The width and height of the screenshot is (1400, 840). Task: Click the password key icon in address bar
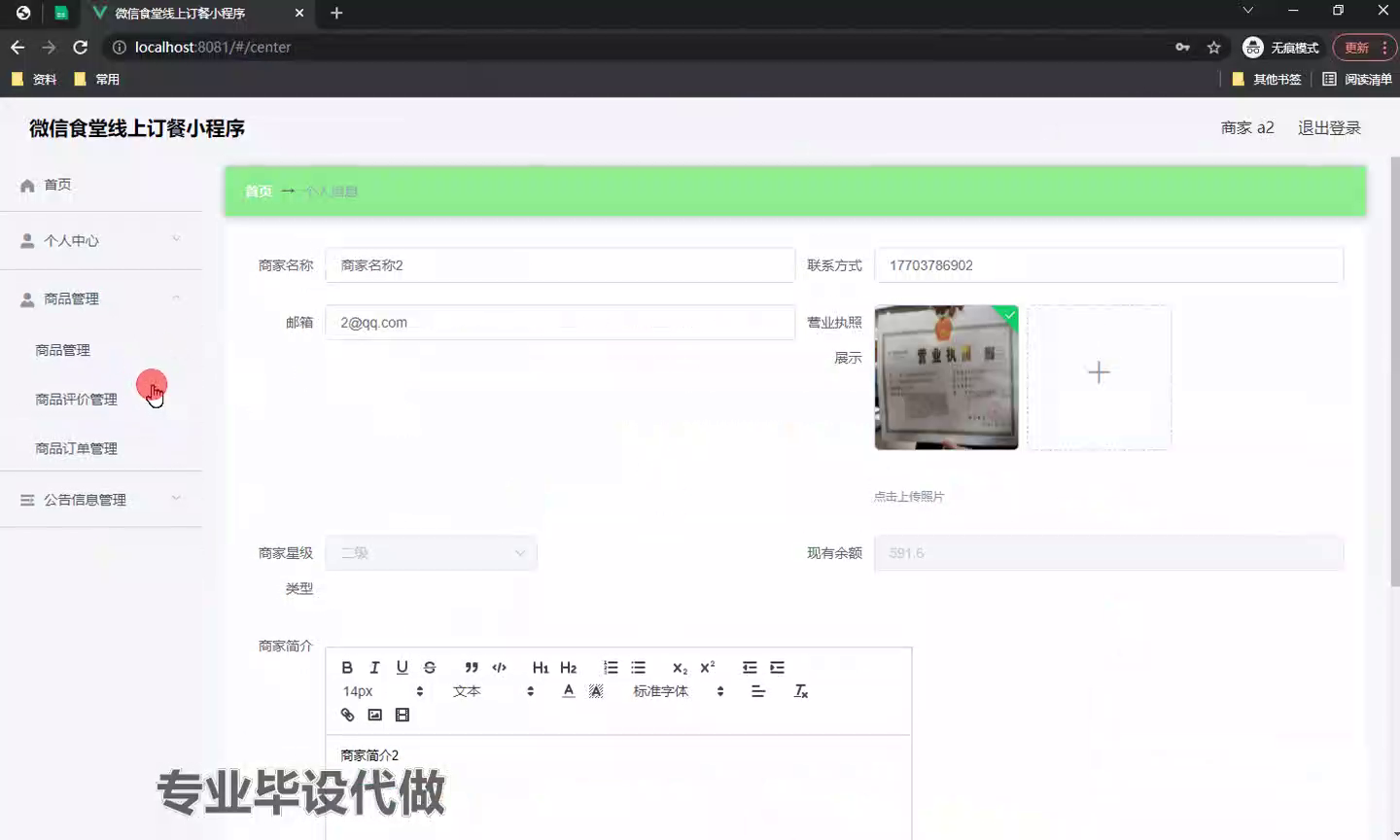coord(1182,48)
